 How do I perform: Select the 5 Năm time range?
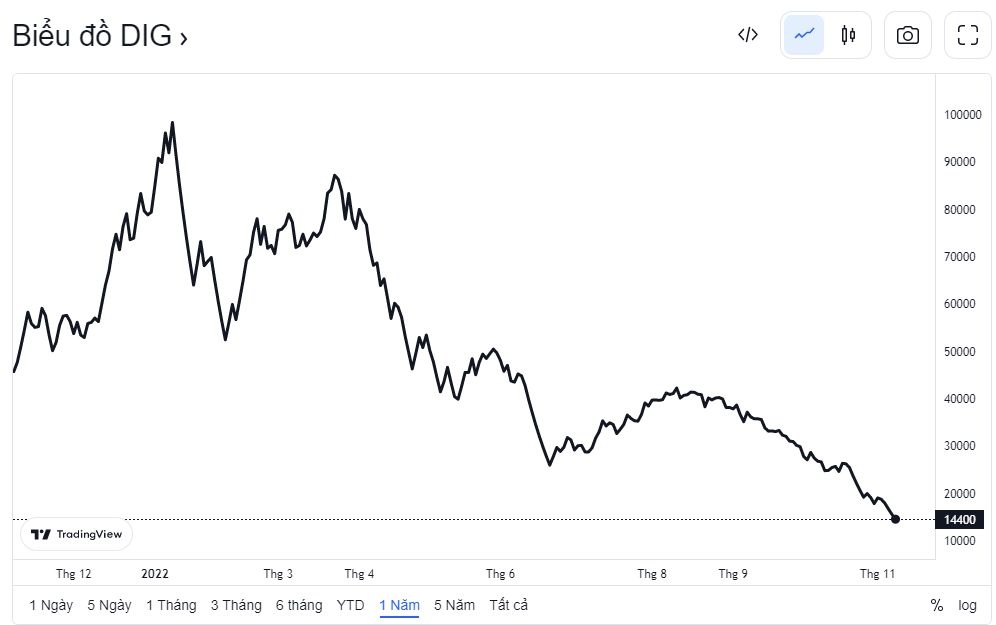click(454, 605)
